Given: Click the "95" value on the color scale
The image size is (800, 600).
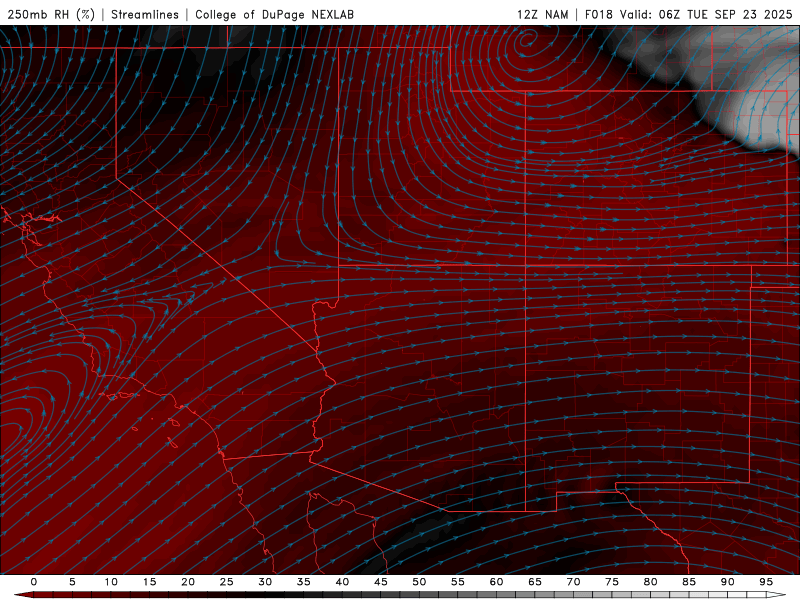Looking at the screenshot, I should pos(766,582).
